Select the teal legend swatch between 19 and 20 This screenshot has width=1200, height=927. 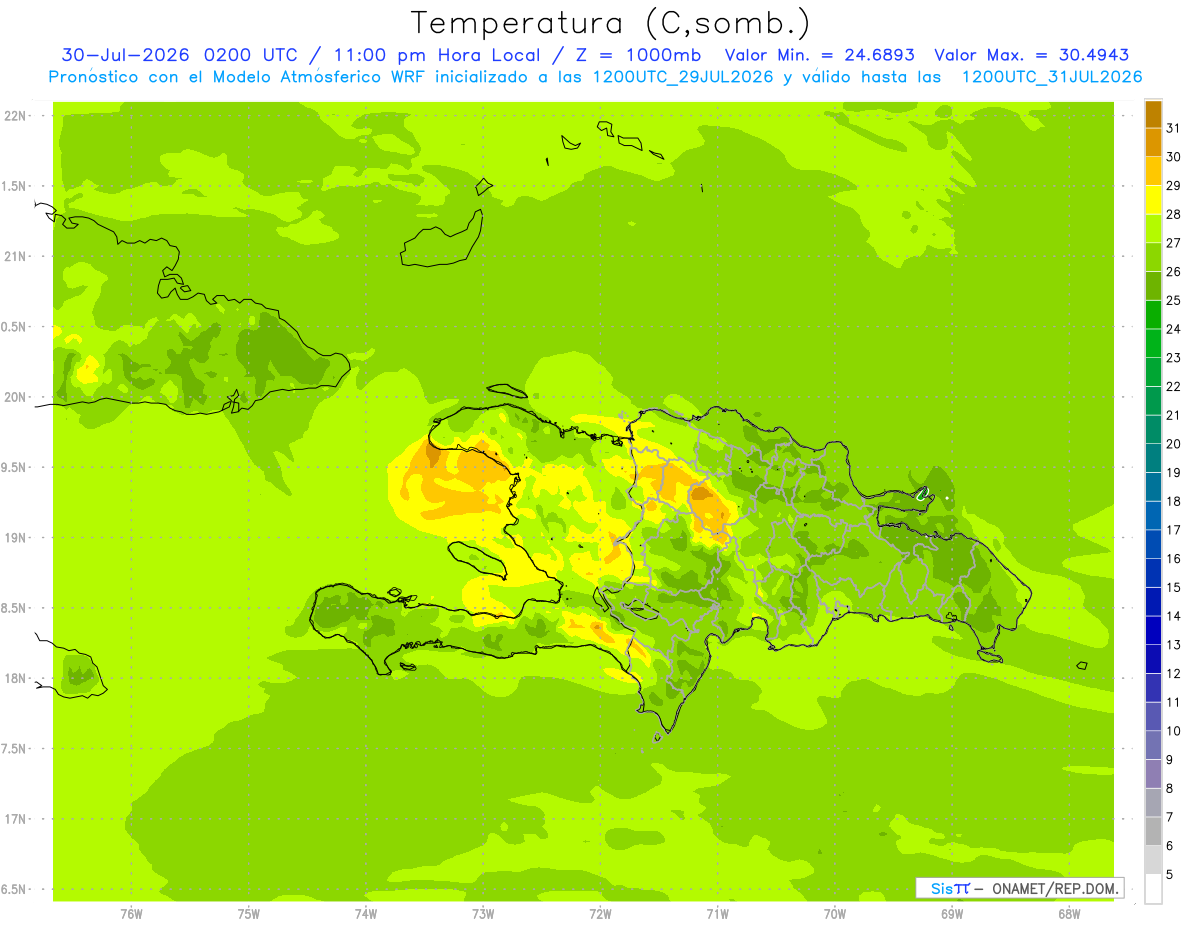coord(1153,458)
